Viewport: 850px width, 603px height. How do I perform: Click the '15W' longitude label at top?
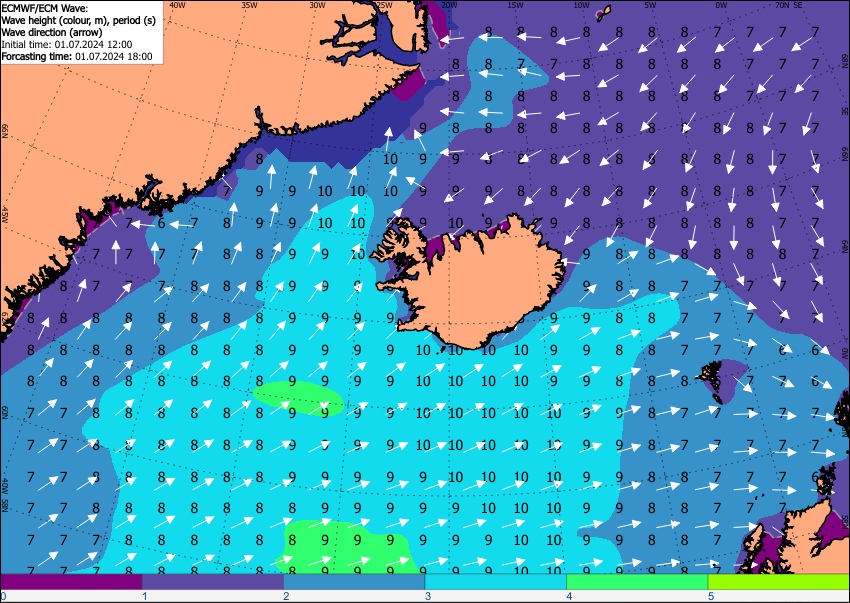pyautogui.click(x=515, y=5)
